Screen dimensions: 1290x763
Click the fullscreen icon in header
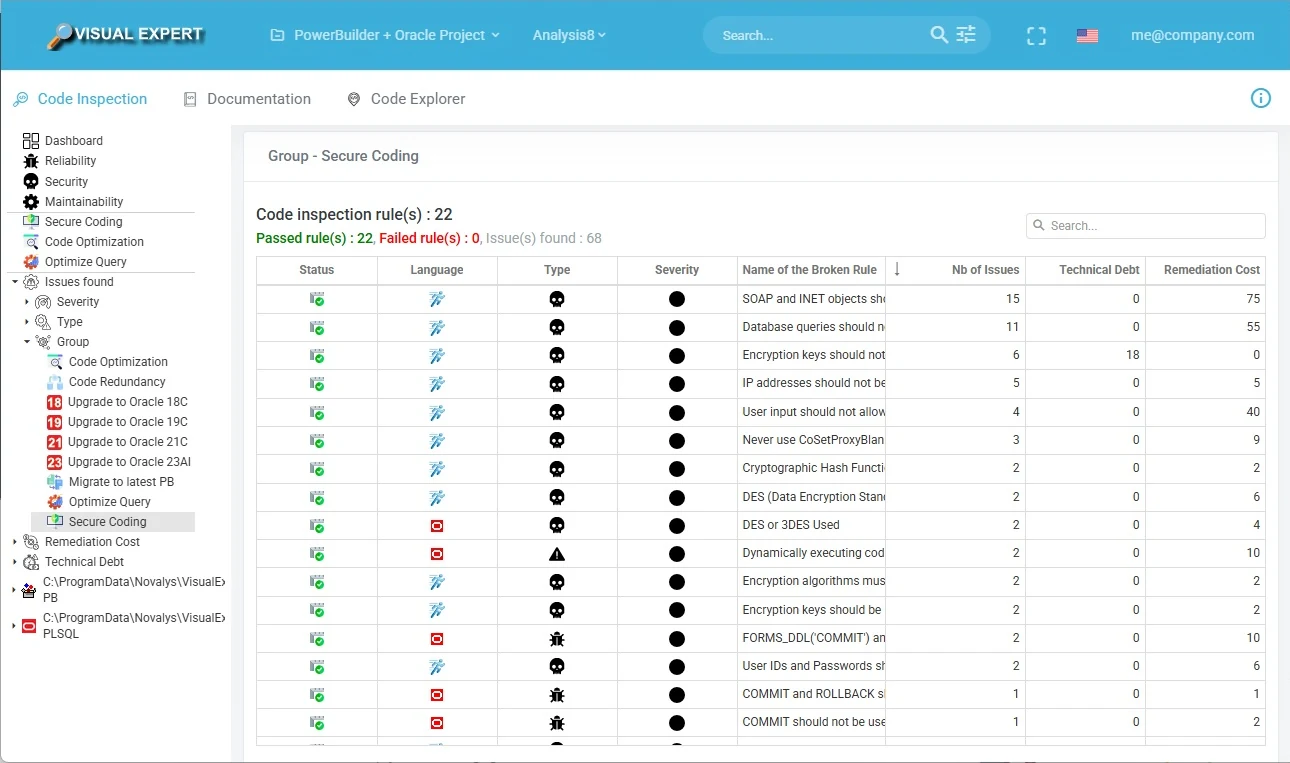1037,36
